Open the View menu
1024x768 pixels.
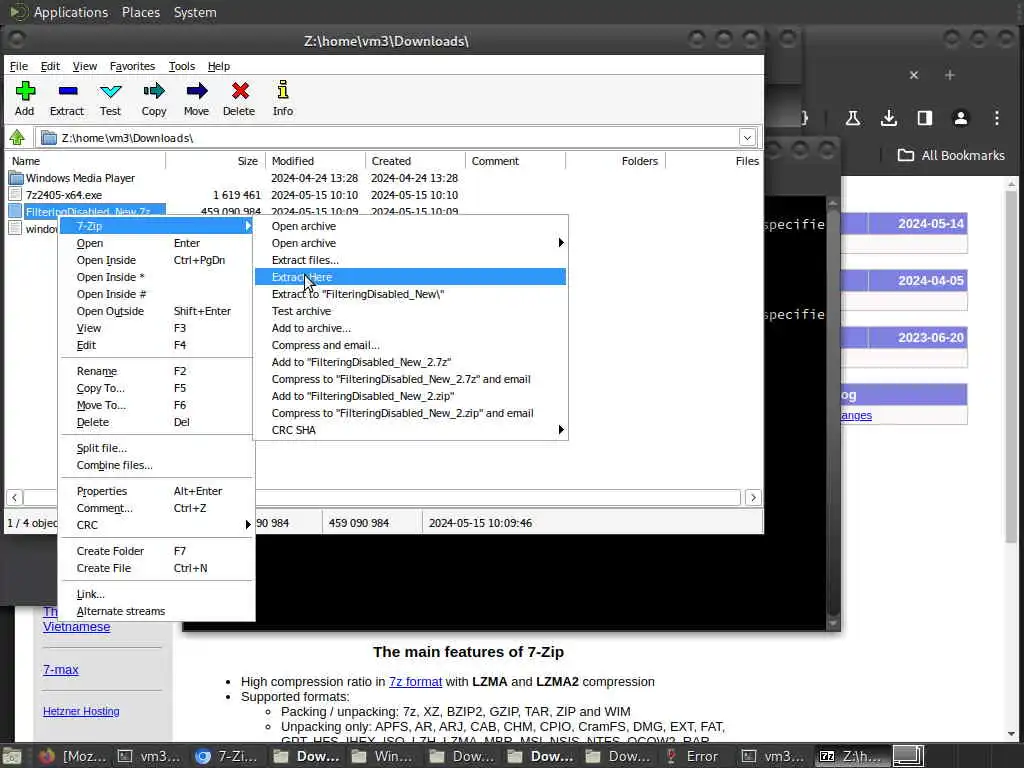coord(85,66)
